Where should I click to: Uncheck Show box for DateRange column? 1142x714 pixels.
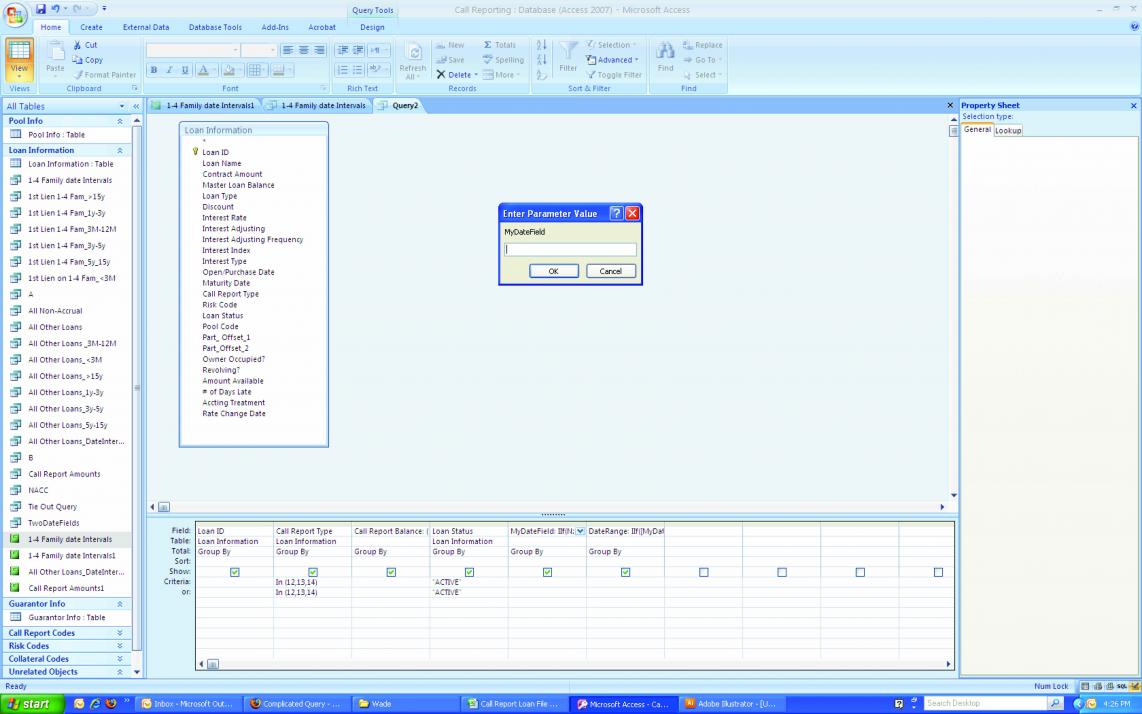[625, 572]
